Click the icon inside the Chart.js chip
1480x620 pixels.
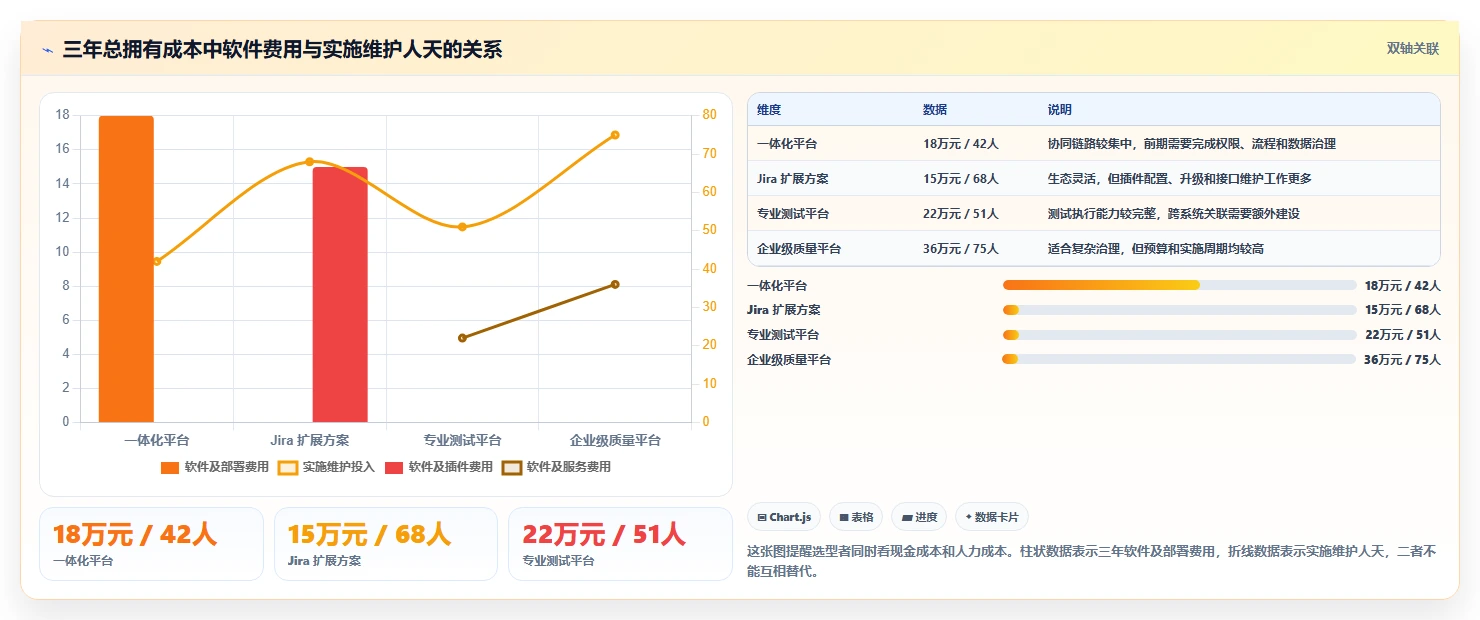click(x=762, y=518)
